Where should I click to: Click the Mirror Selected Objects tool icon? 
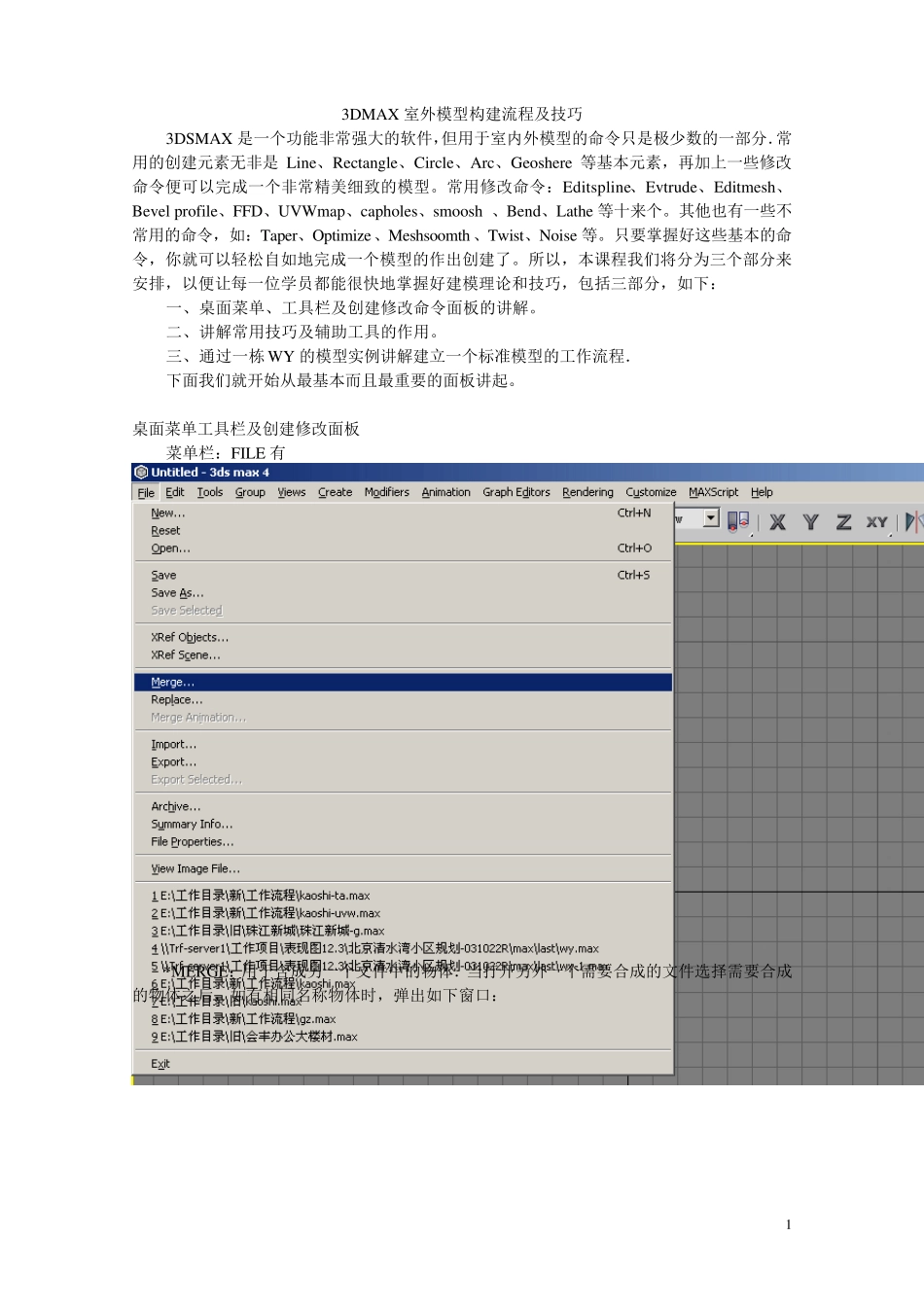(913, 522)
